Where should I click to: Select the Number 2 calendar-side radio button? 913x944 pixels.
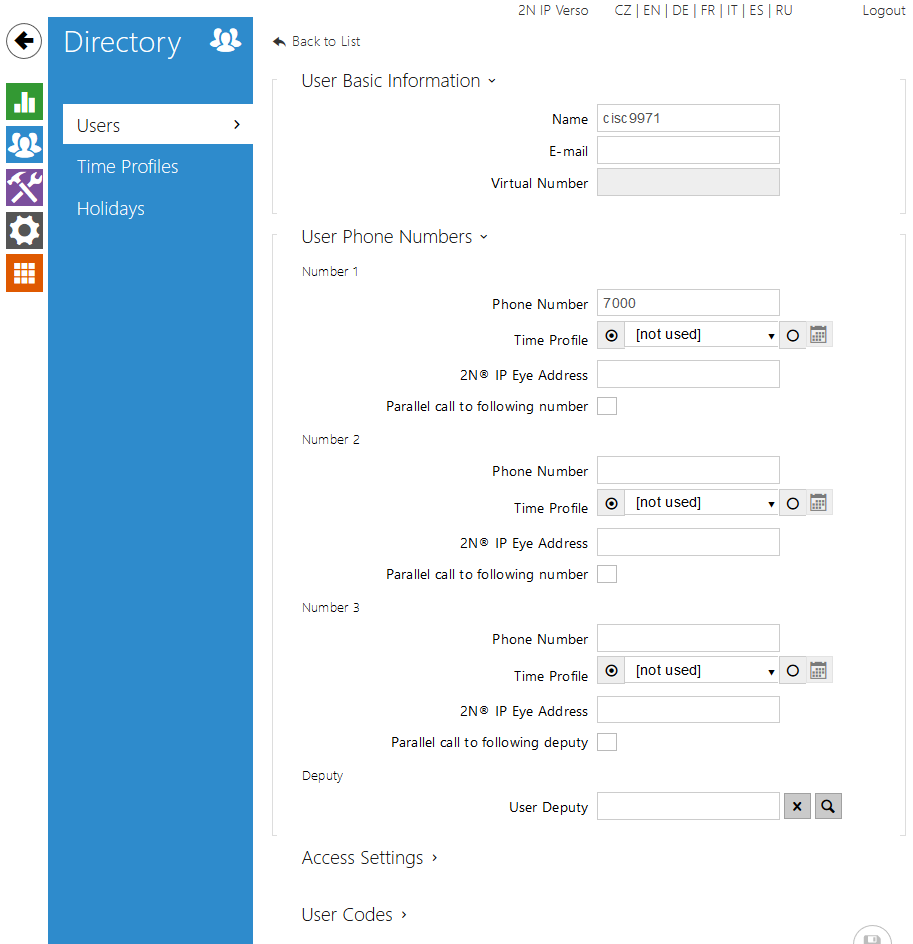point(793,503)
